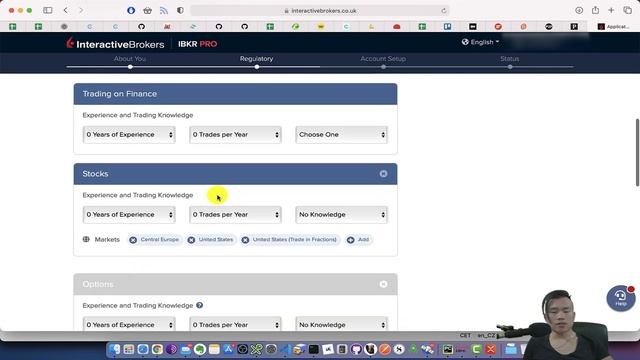Open GitHub Desktop in the Dock

click(356, 349)
